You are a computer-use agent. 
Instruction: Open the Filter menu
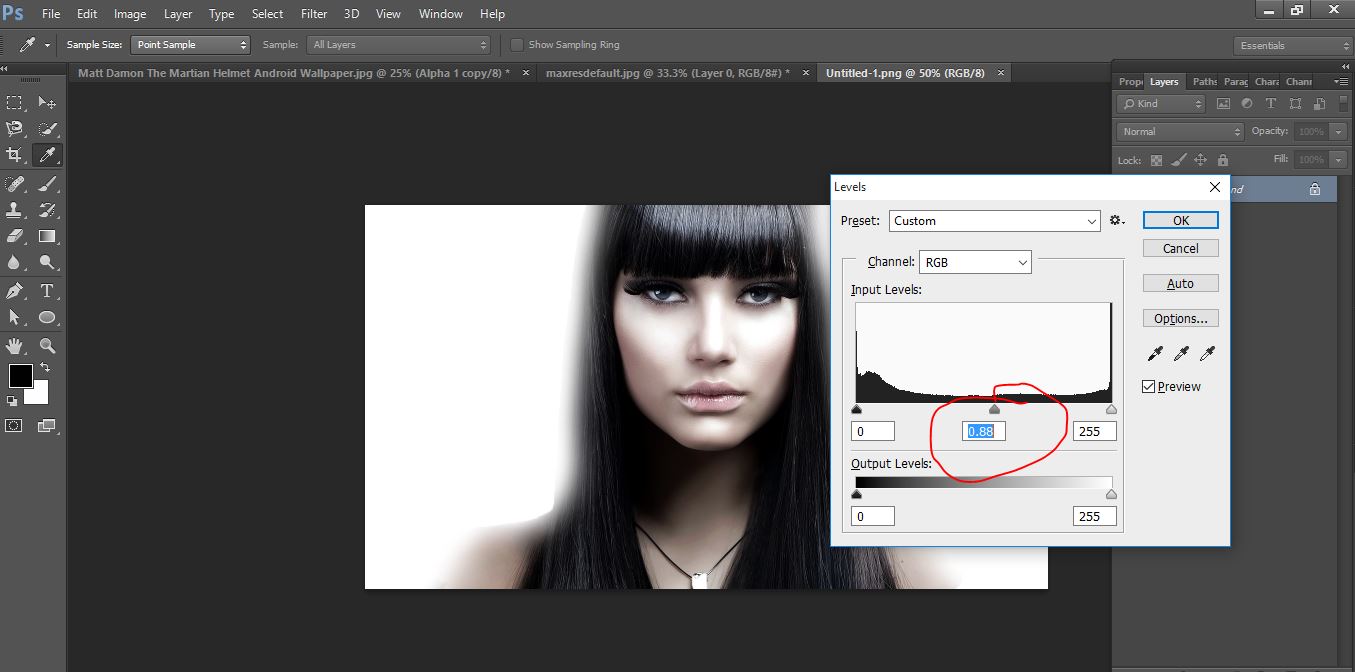pyautogui.click(x=314, y=14)
